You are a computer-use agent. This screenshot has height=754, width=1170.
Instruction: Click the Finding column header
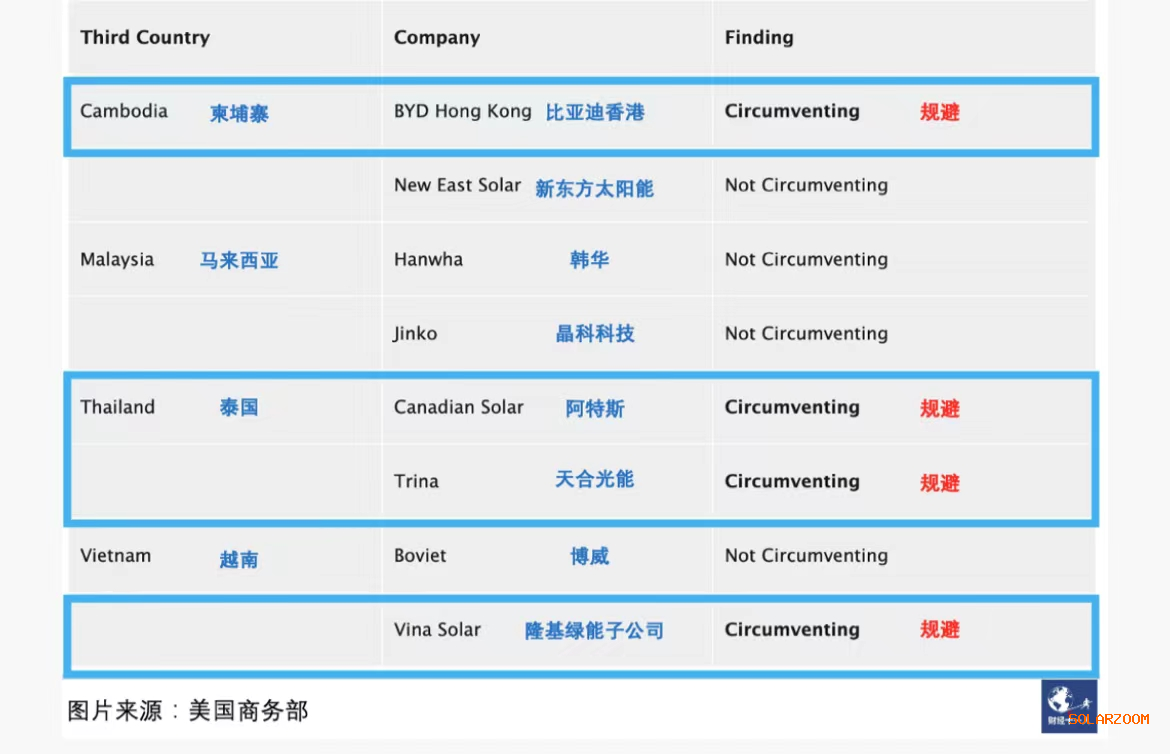point(759,38)
